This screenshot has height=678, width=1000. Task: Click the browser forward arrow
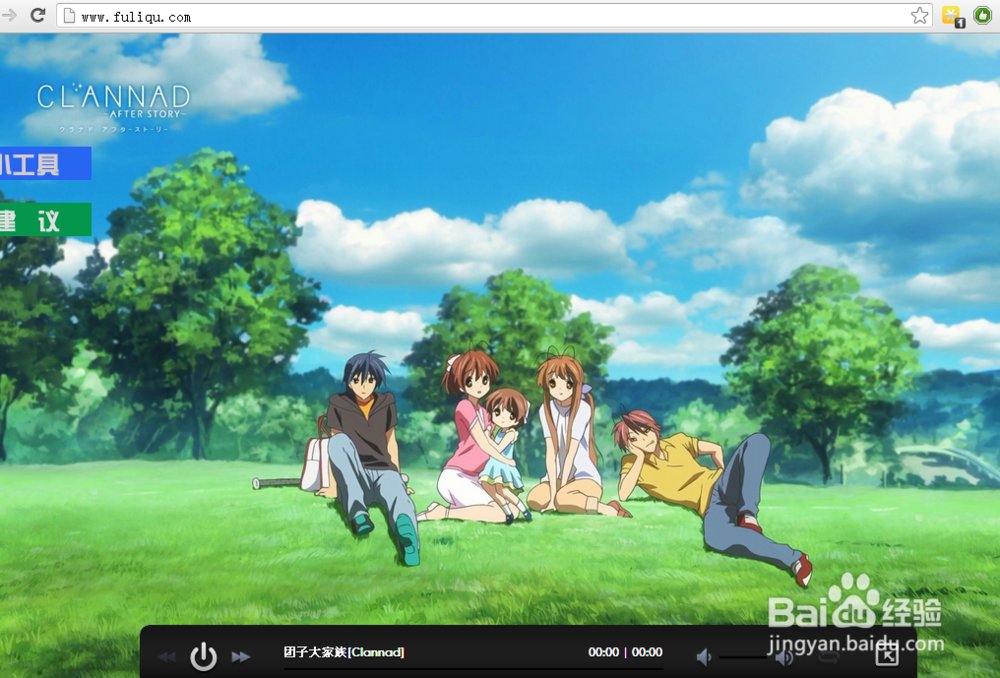(x=10, y=16)
